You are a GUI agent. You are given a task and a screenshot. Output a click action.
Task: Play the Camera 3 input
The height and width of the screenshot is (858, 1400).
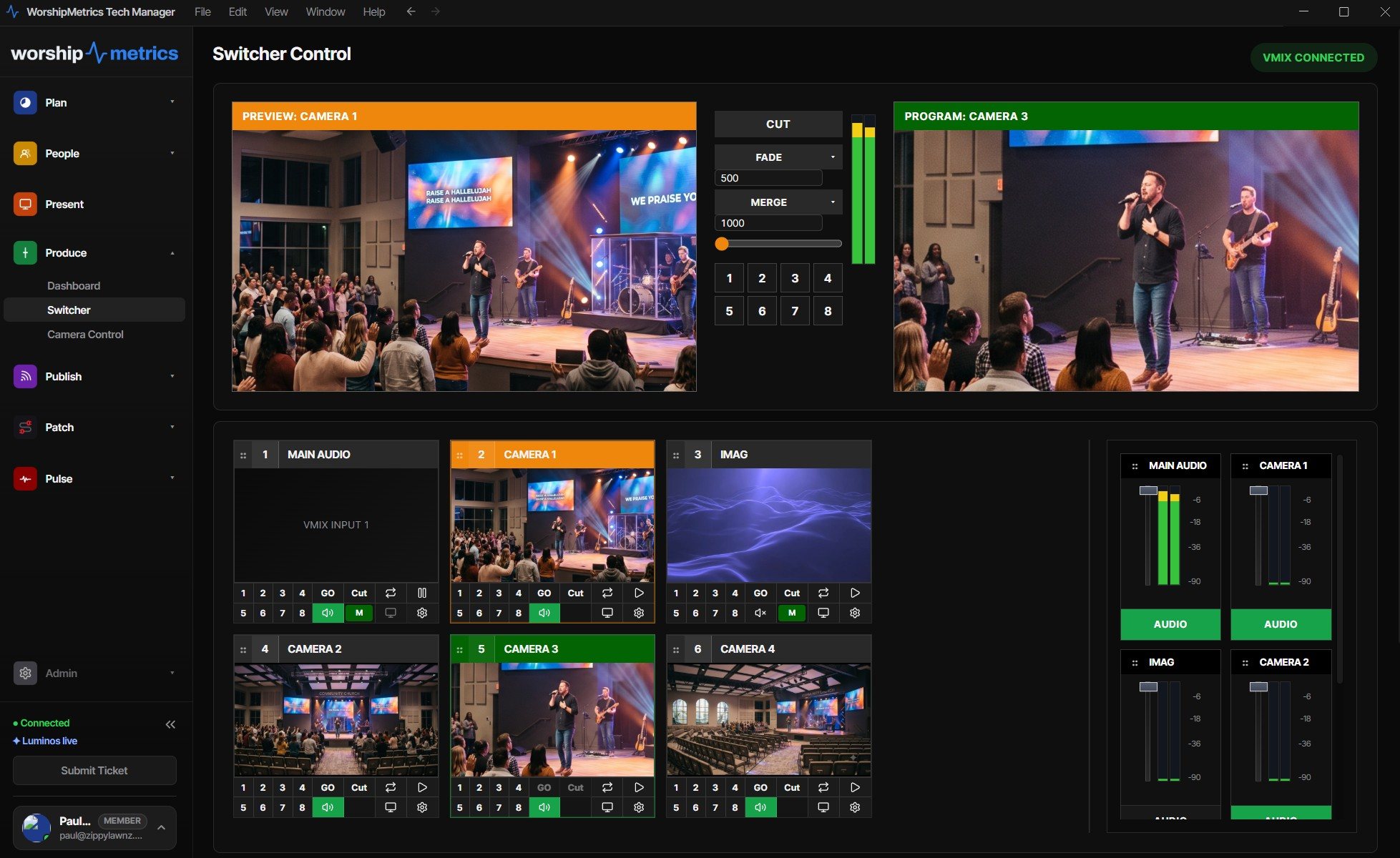click(x=639, y=787)
